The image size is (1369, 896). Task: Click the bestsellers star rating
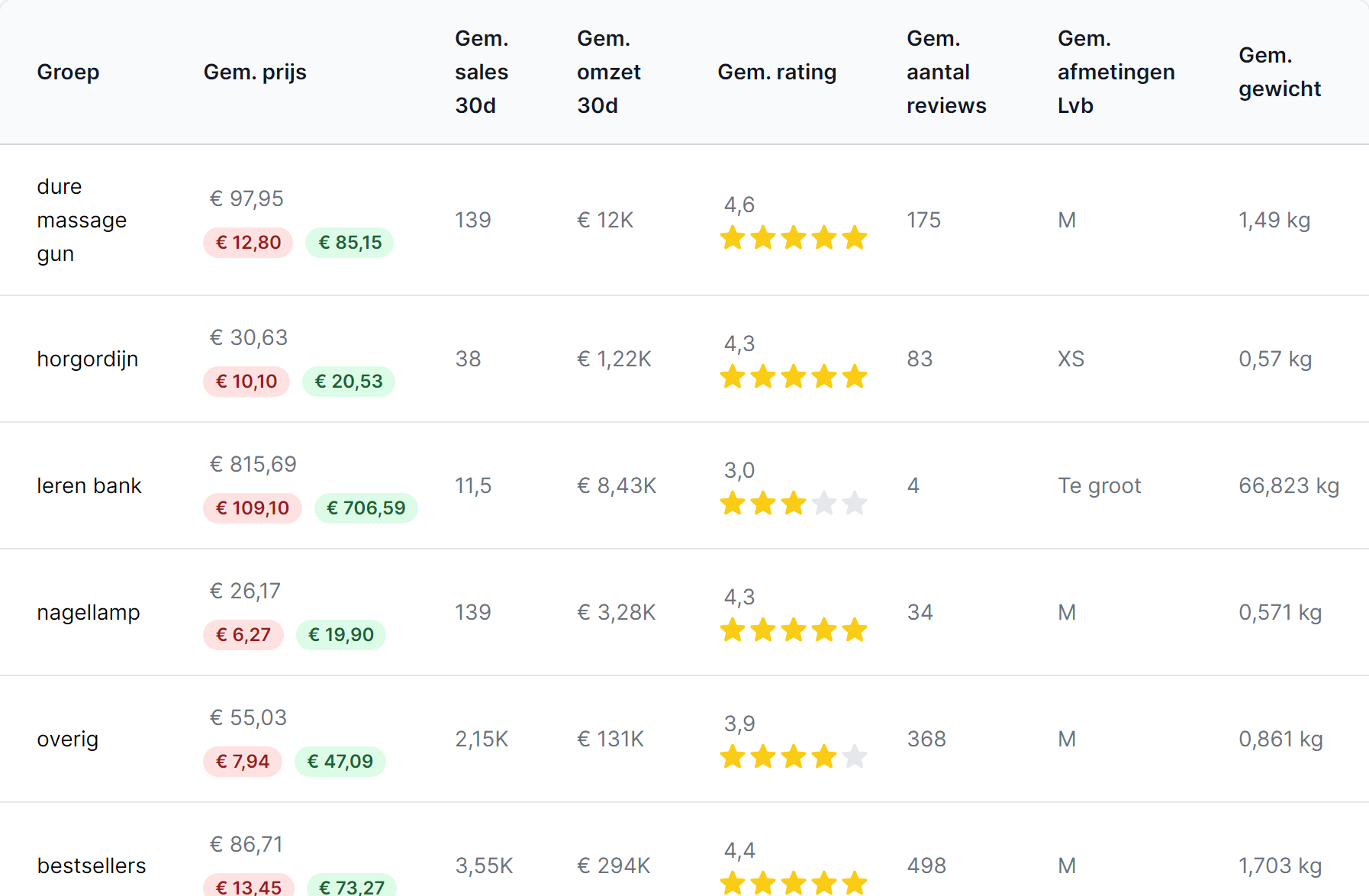[793, 883]
